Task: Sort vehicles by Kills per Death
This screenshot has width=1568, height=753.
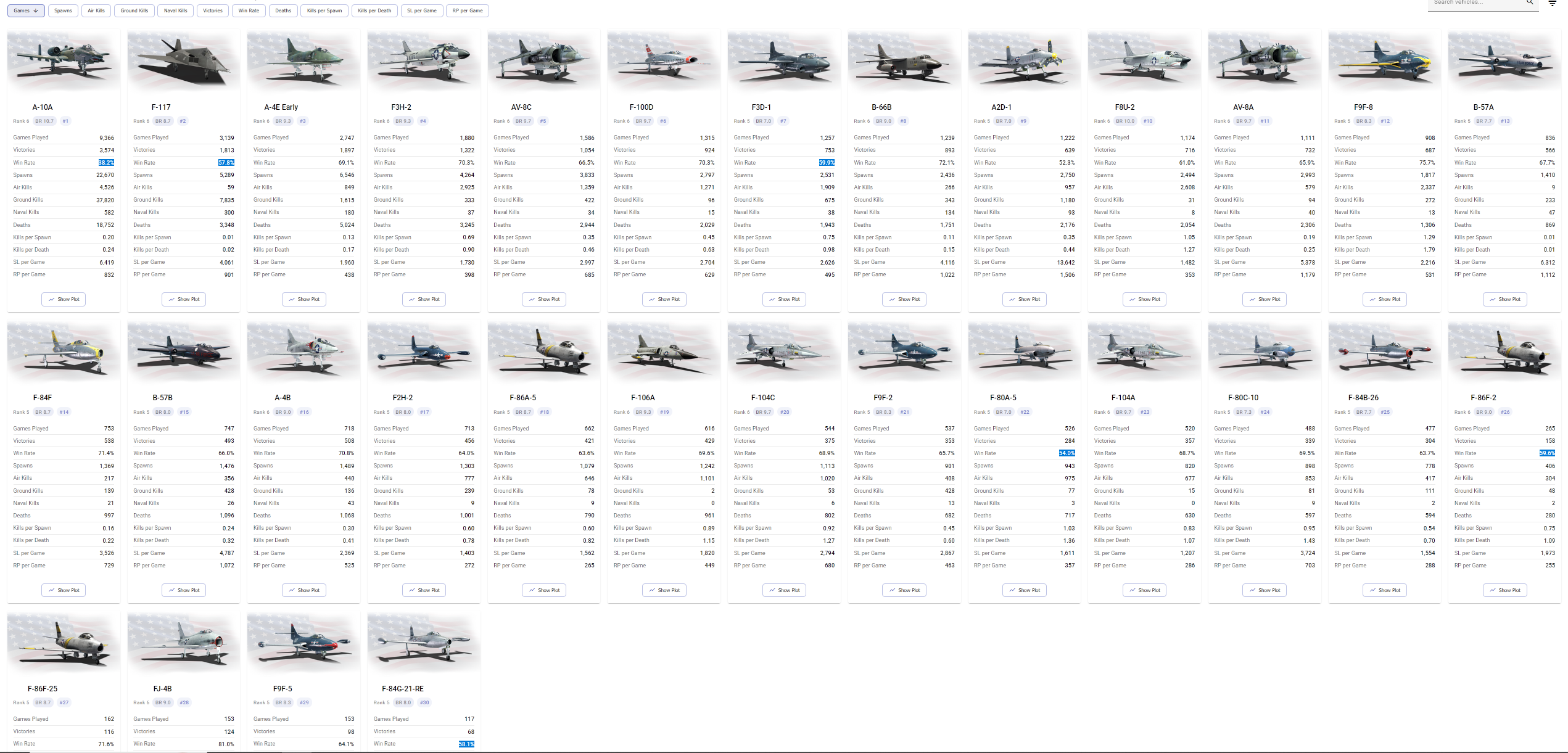Action: 374,10
